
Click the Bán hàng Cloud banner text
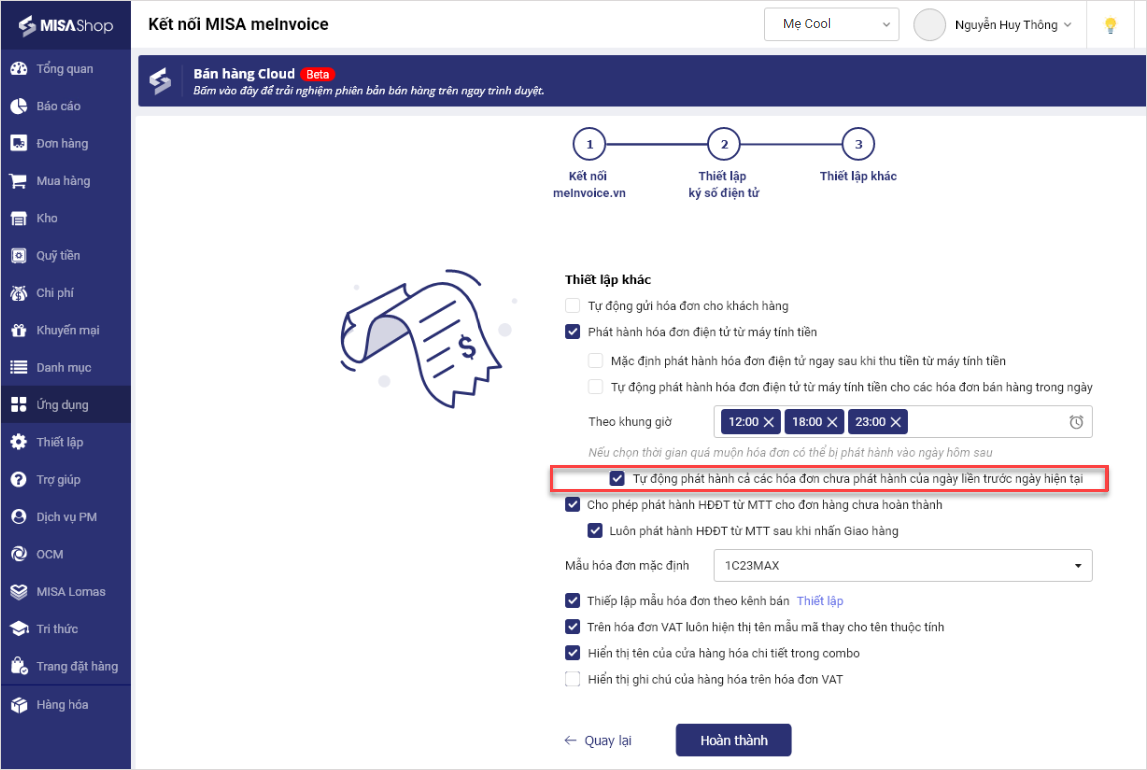coord(244,74)
